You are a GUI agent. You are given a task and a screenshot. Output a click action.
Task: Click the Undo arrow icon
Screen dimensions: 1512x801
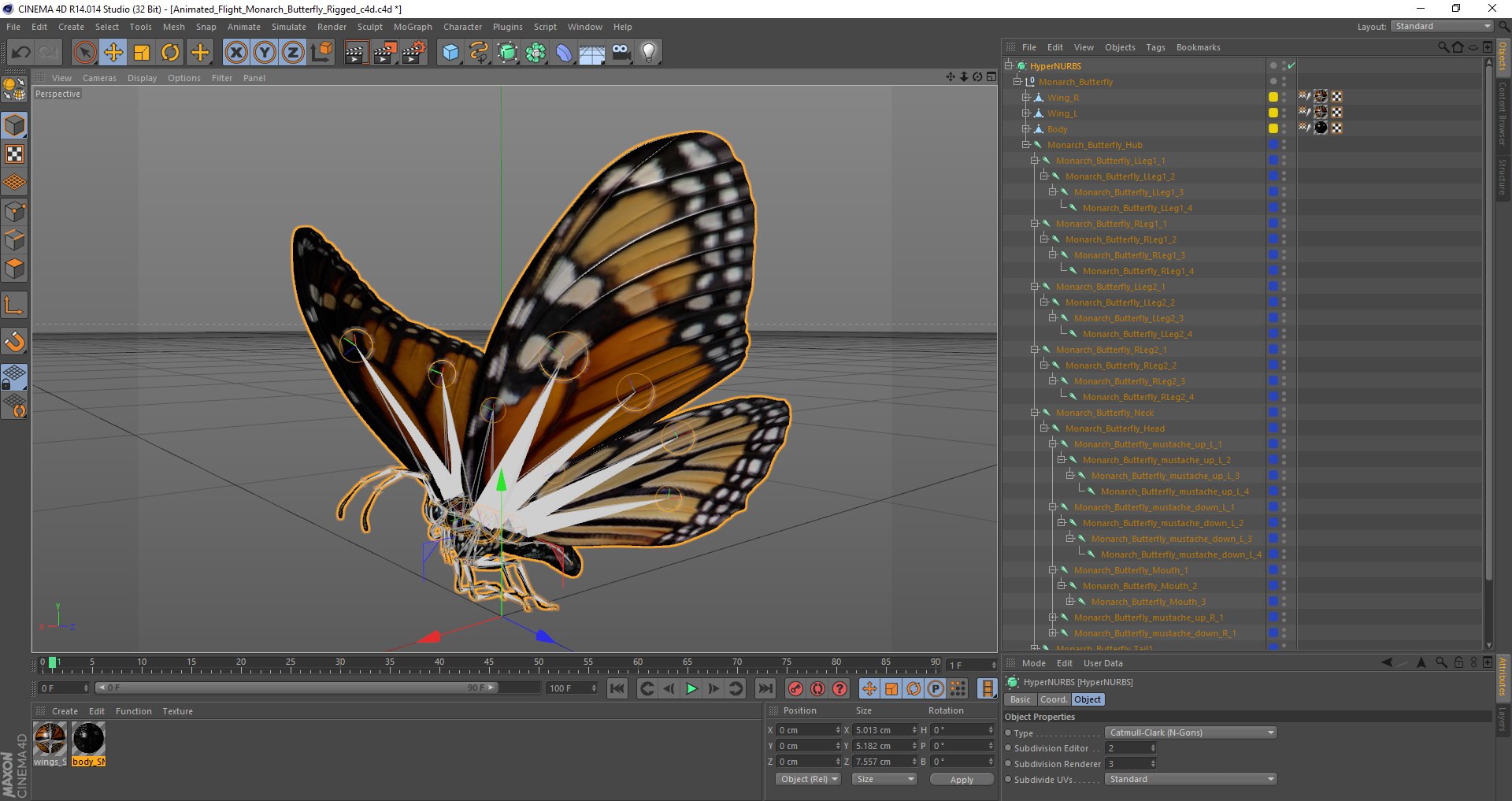tap(21, 53)
